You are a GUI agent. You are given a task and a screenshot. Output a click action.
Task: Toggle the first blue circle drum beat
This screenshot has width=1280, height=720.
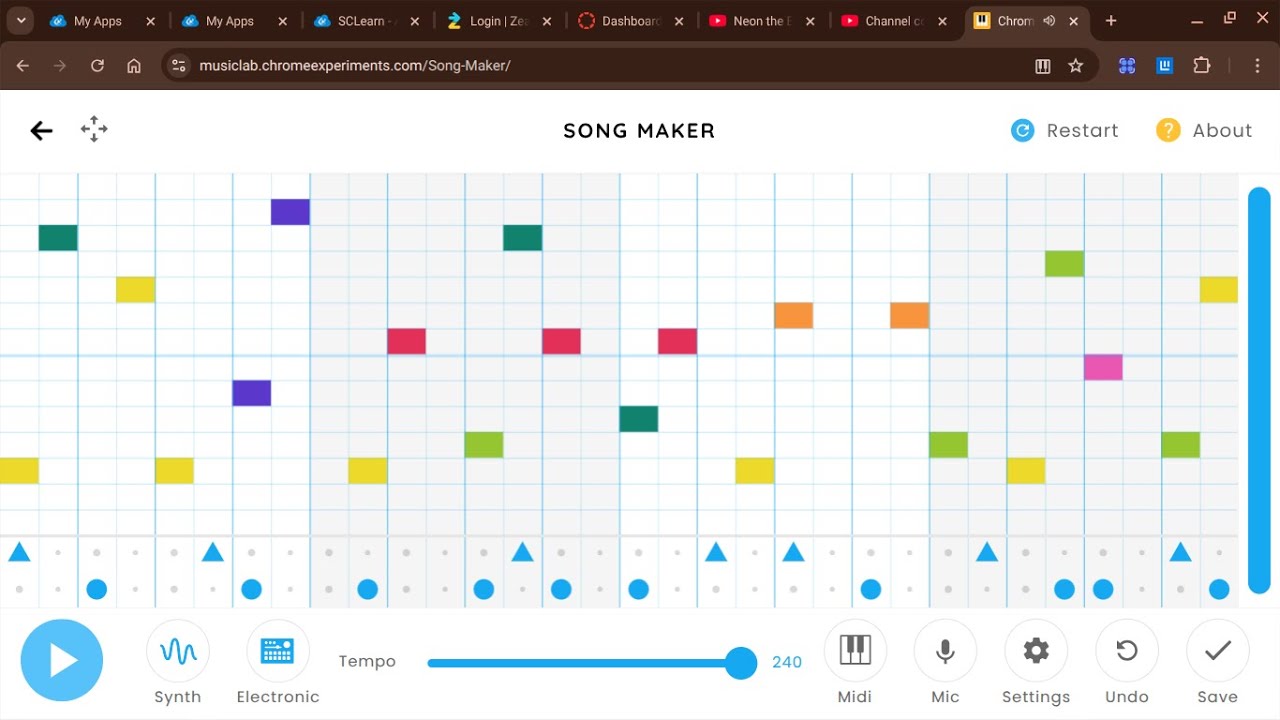click(x=97, y=589)
